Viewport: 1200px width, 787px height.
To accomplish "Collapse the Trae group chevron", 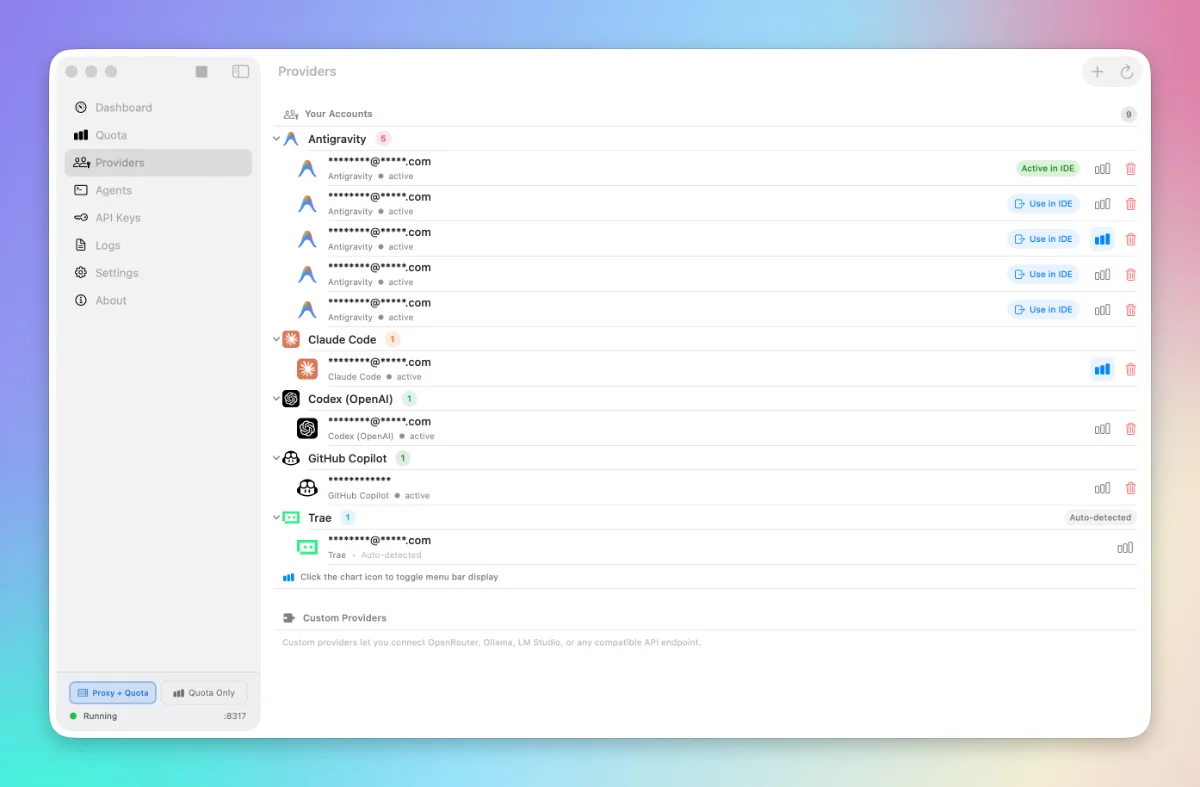I will click(277, 518).
